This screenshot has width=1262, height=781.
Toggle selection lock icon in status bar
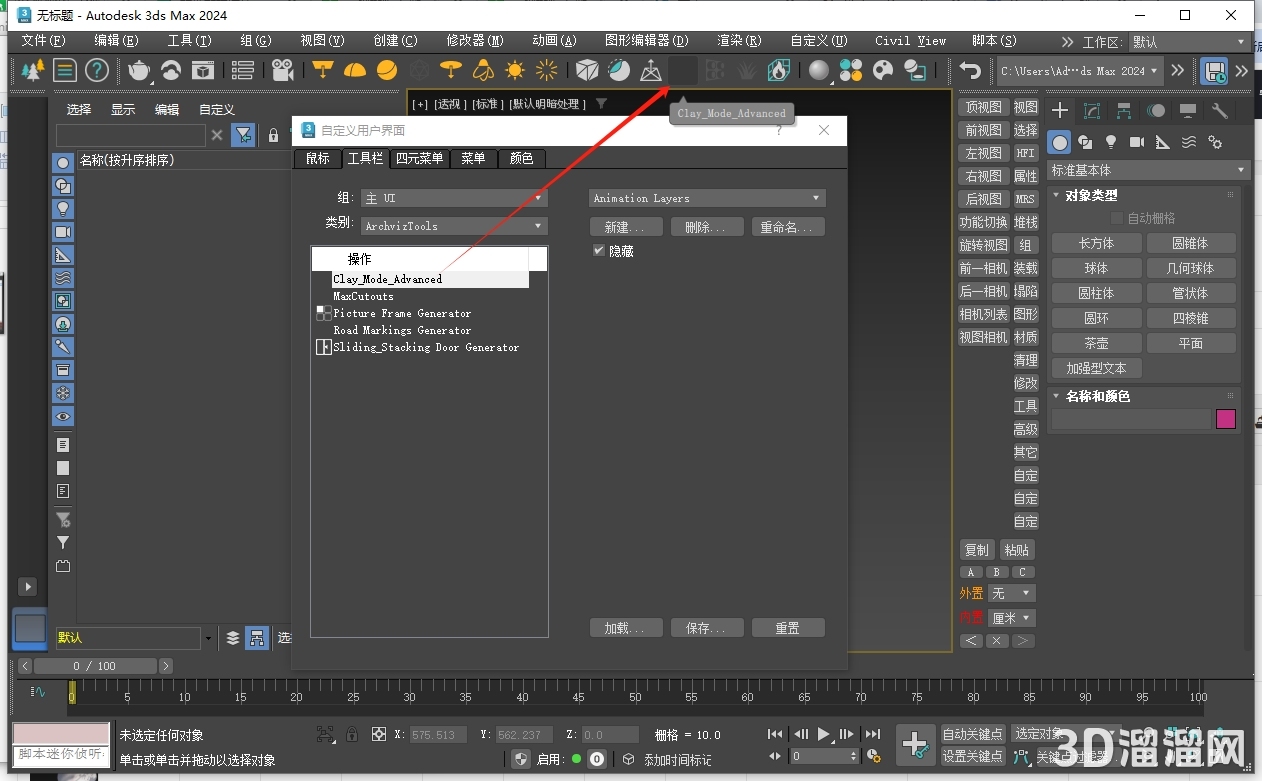pos(351,734)
